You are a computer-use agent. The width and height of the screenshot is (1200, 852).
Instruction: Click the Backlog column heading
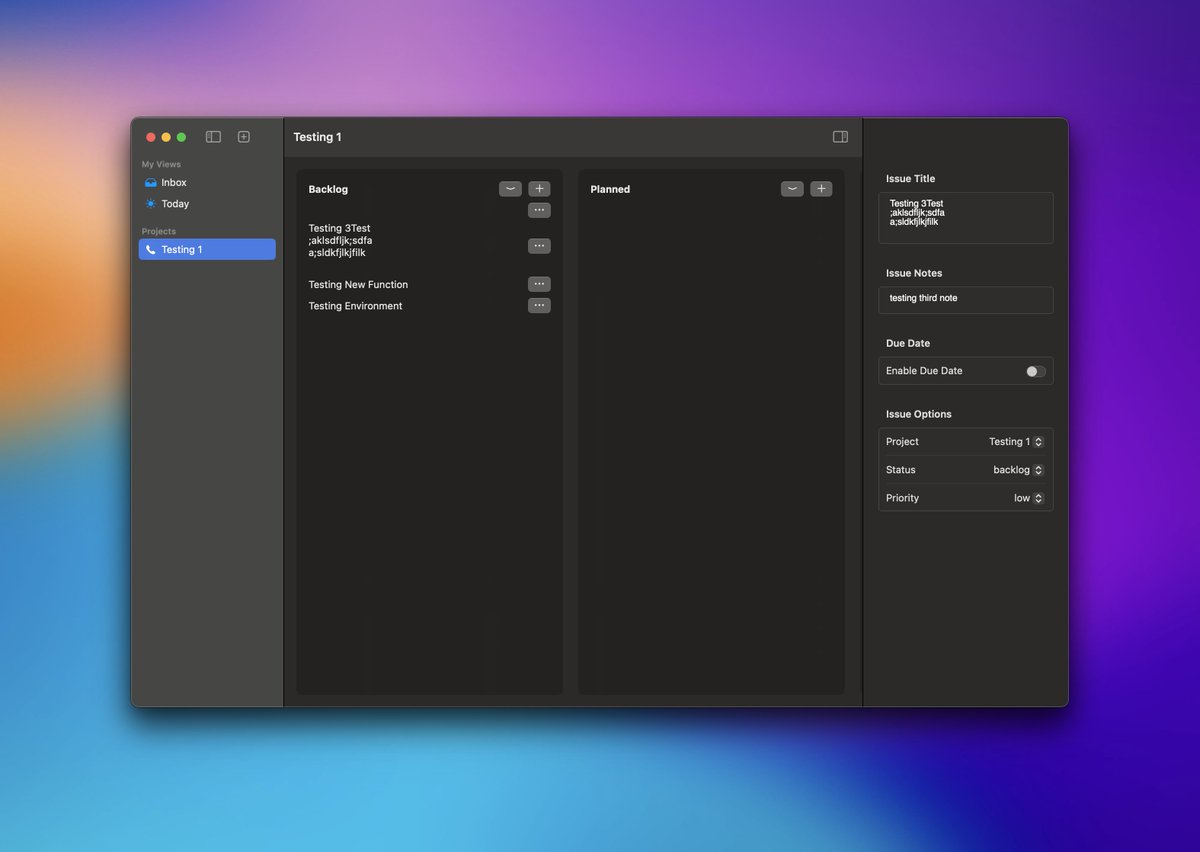(x=328, y=189)
